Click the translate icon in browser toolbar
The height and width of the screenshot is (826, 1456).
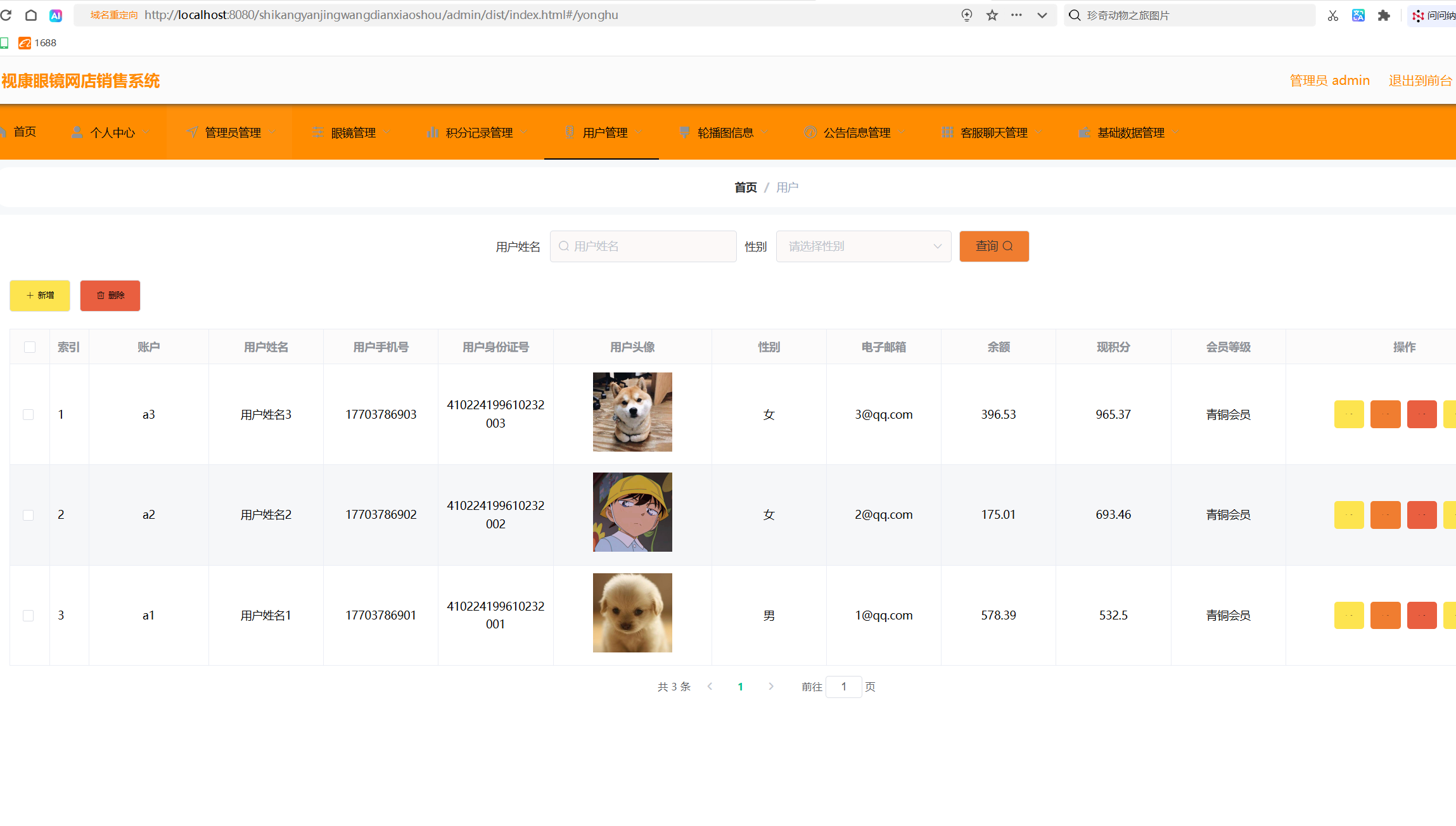pos(1358,15)
